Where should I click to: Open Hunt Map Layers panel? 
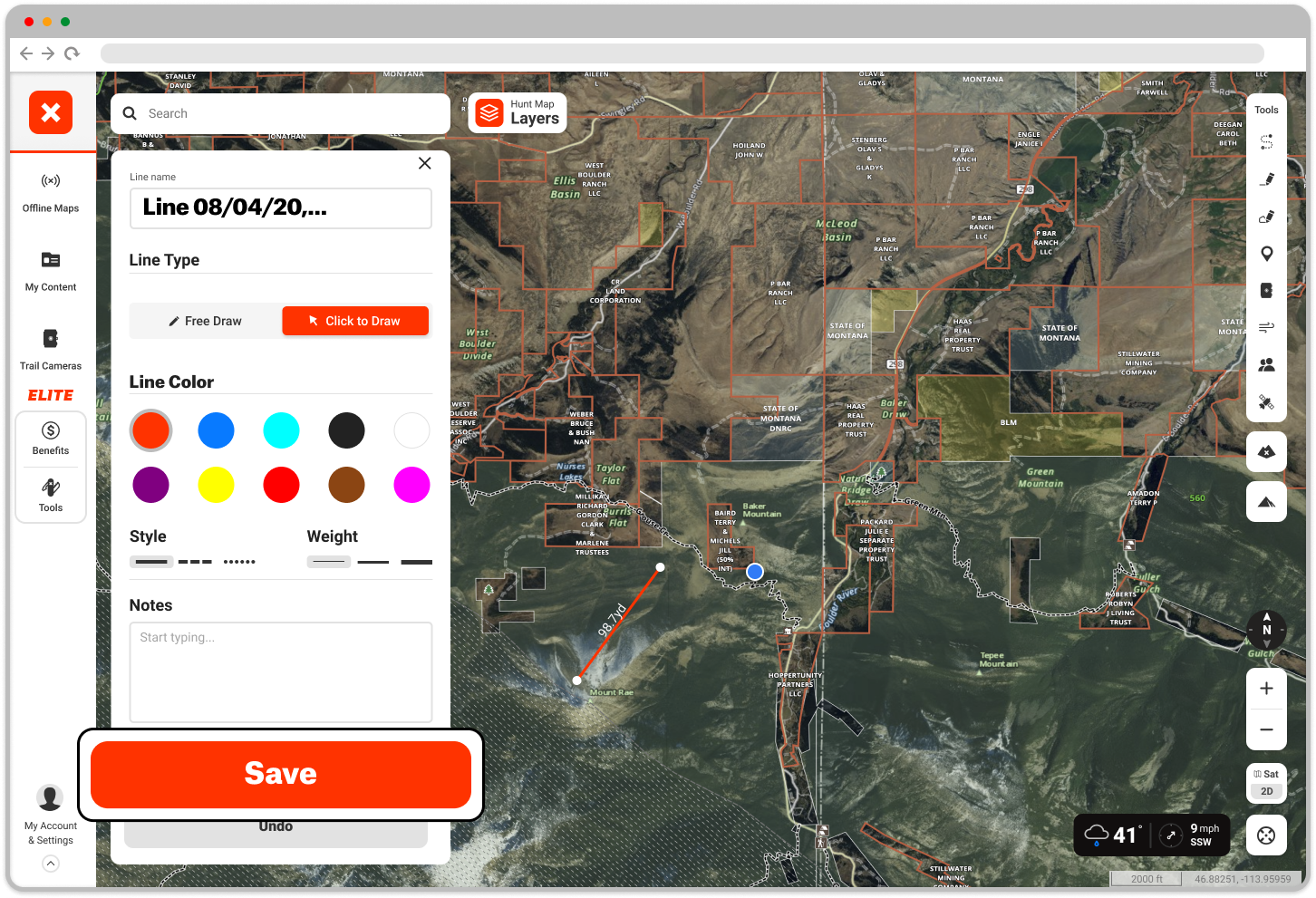[x=518, y=113]
